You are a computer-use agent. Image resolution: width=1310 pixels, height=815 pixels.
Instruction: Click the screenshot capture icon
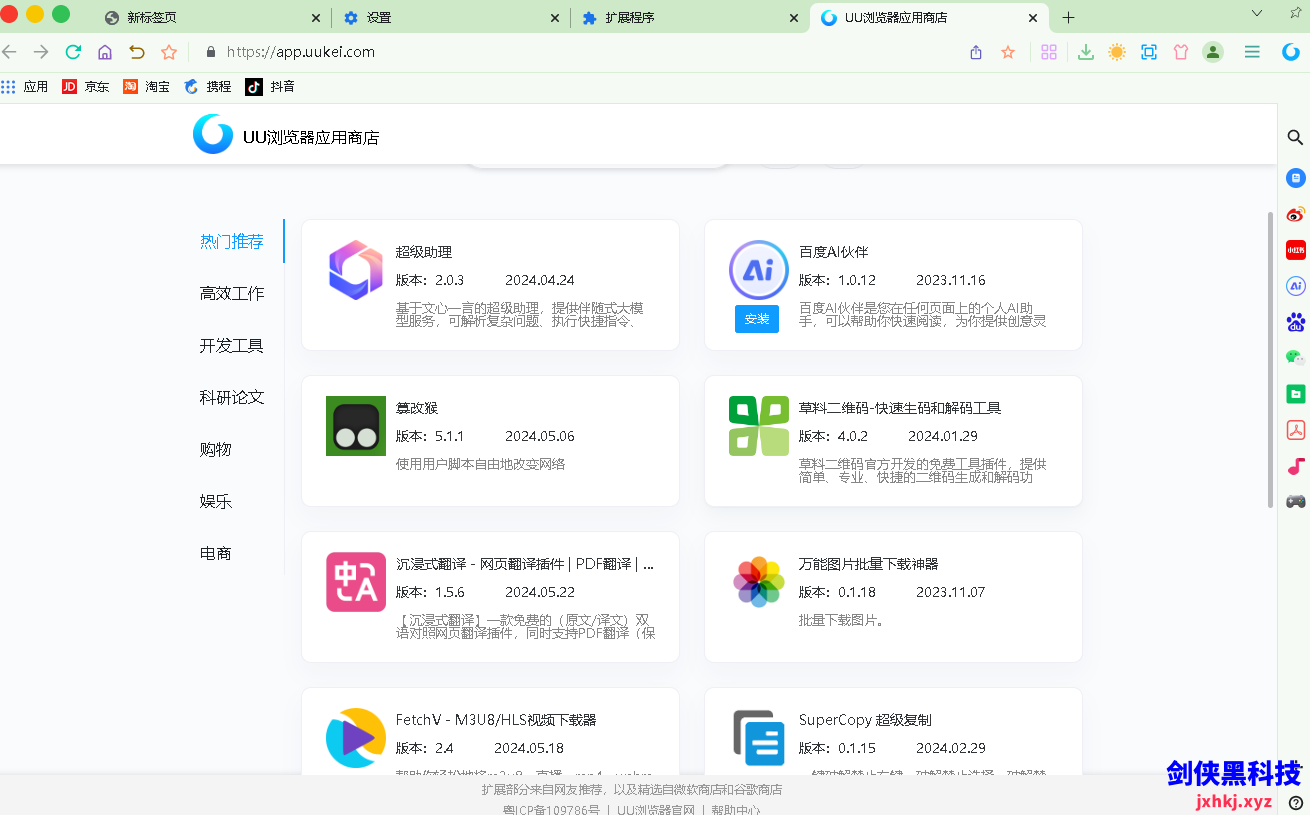click(x=1149, y=52)
